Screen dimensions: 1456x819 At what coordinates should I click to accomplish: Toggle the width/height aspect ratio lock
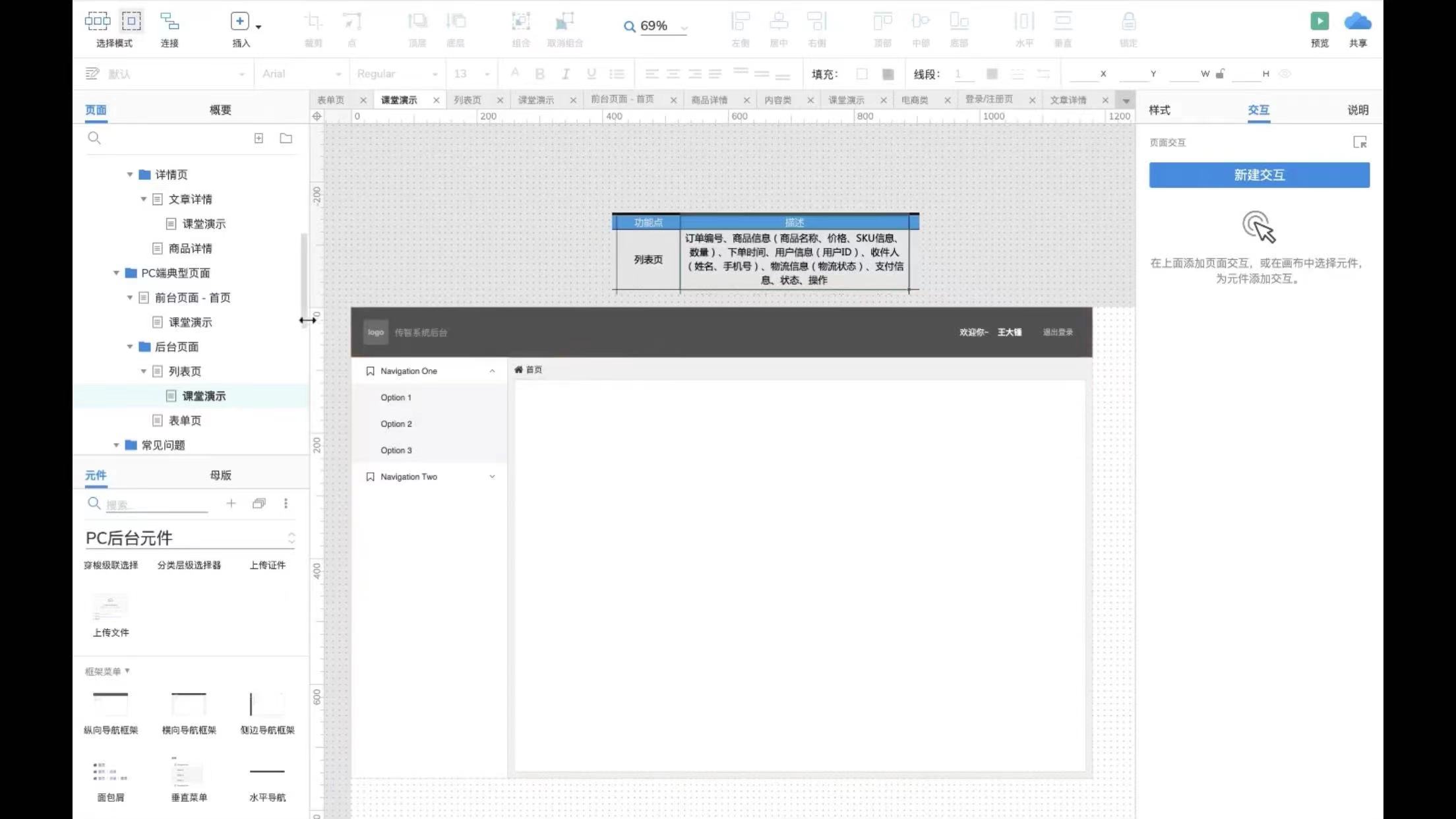1220,74
